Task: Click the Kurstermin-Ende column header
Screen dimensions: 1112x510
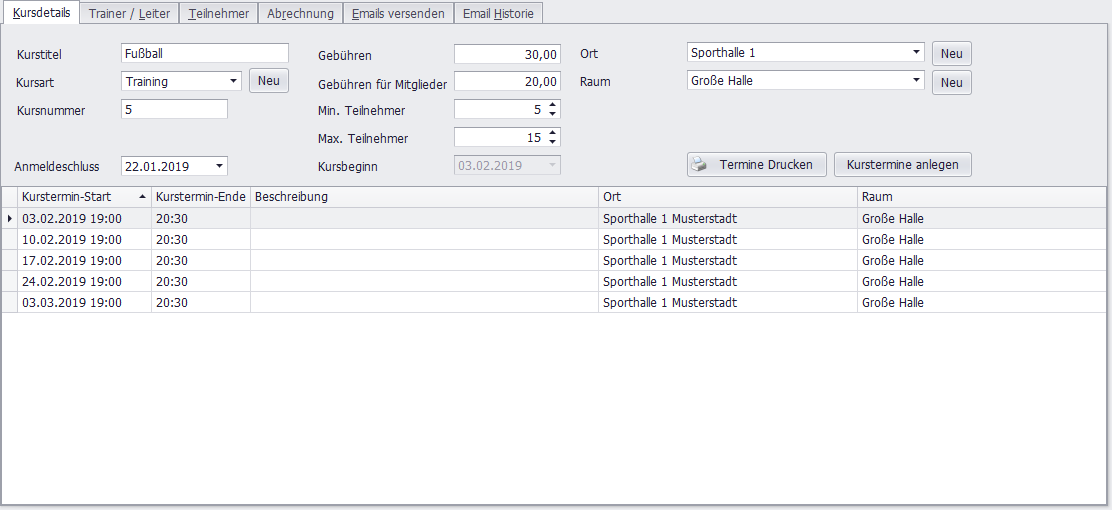Action: point(201,196)
